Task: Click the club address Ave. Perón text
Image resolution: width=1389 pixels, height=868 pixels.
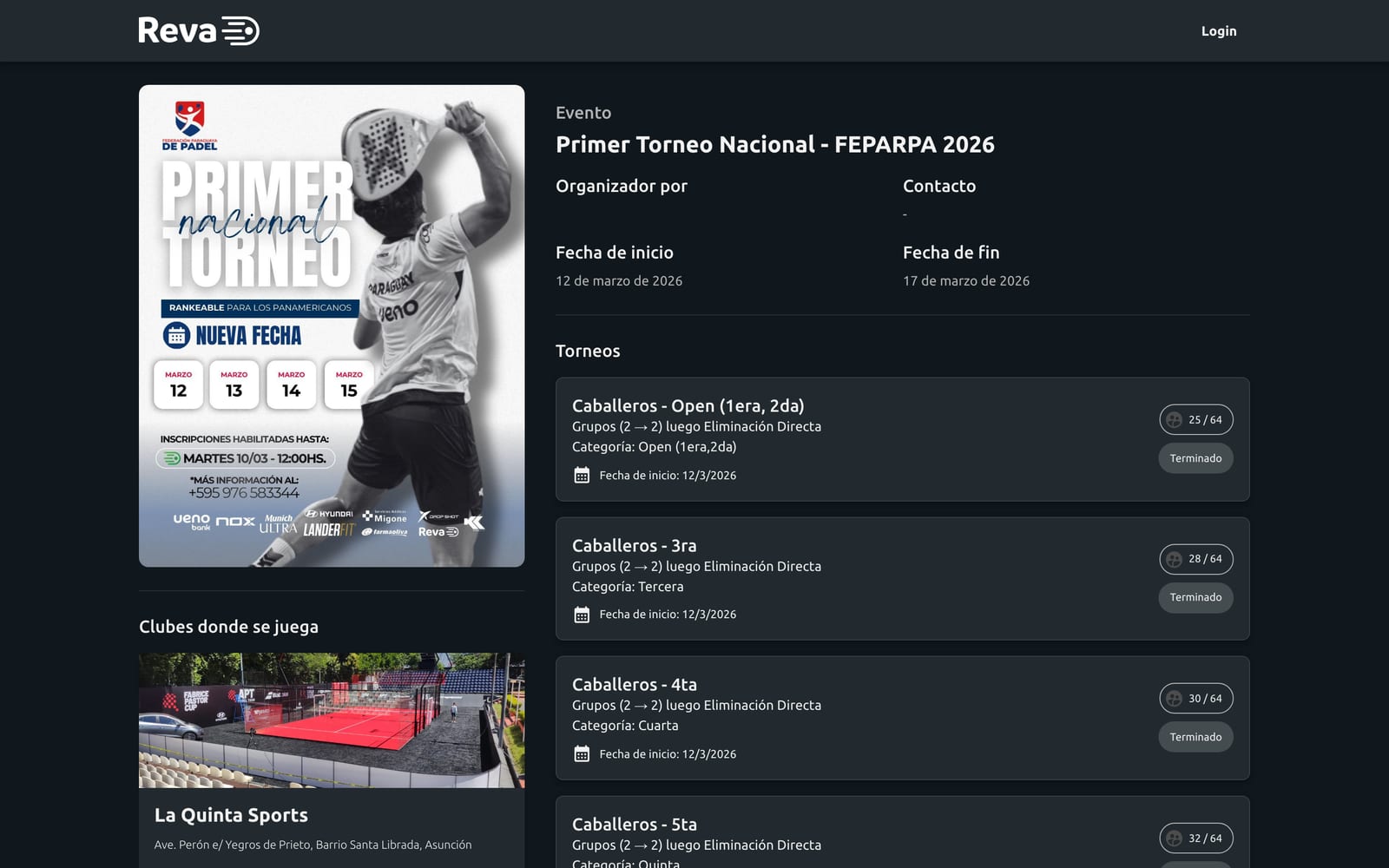Action: (x=313, y=845)
